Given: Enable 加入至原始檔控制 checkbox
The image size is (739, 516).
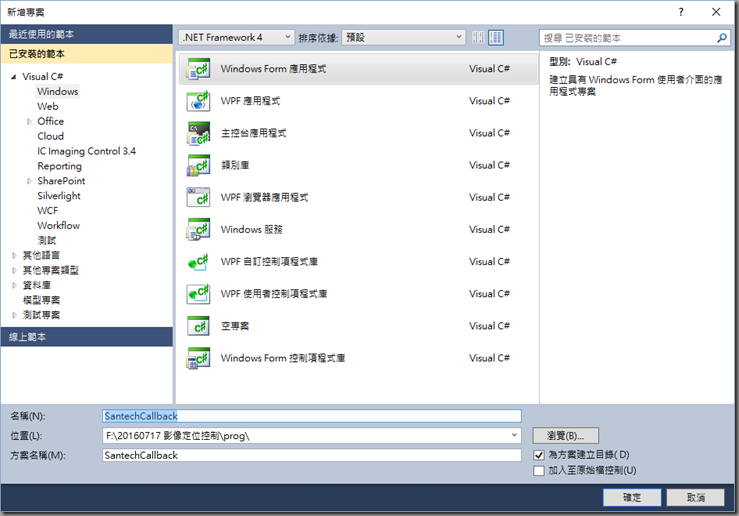Looking at the screenshot, I should pyautogui.click(x=539, y=471).
